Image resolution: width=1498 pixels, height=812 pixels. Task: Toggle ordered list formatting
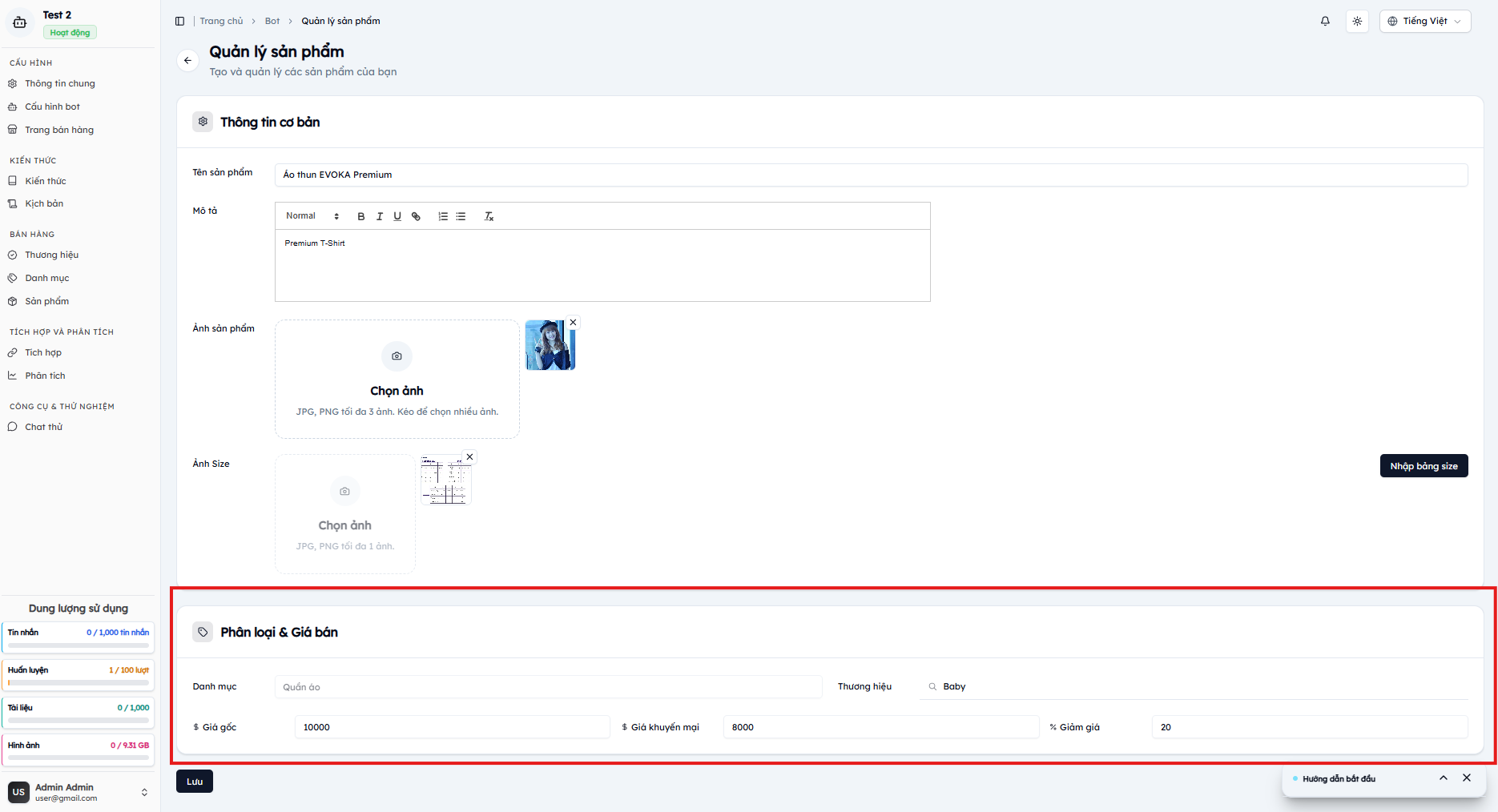pyautogui.click(x=443, y=216)
